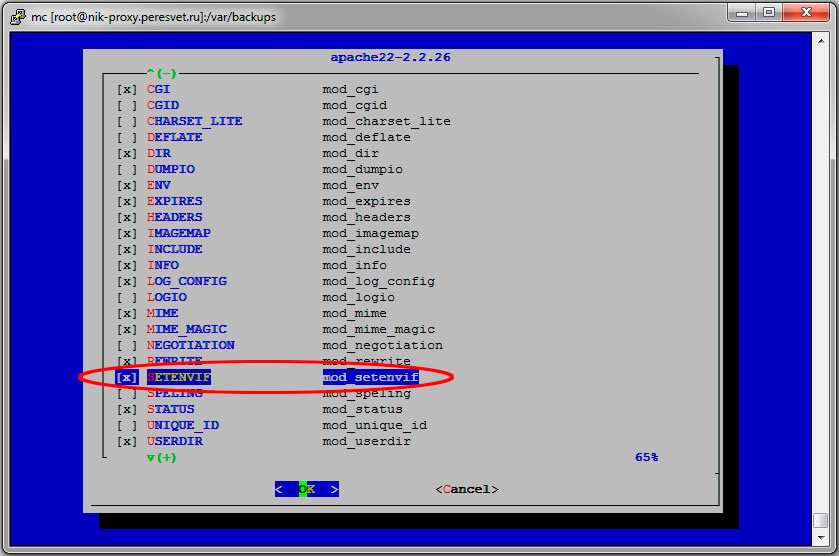Check the UNIQUE_ID module box
839x556 pixels.
(127, 425)
